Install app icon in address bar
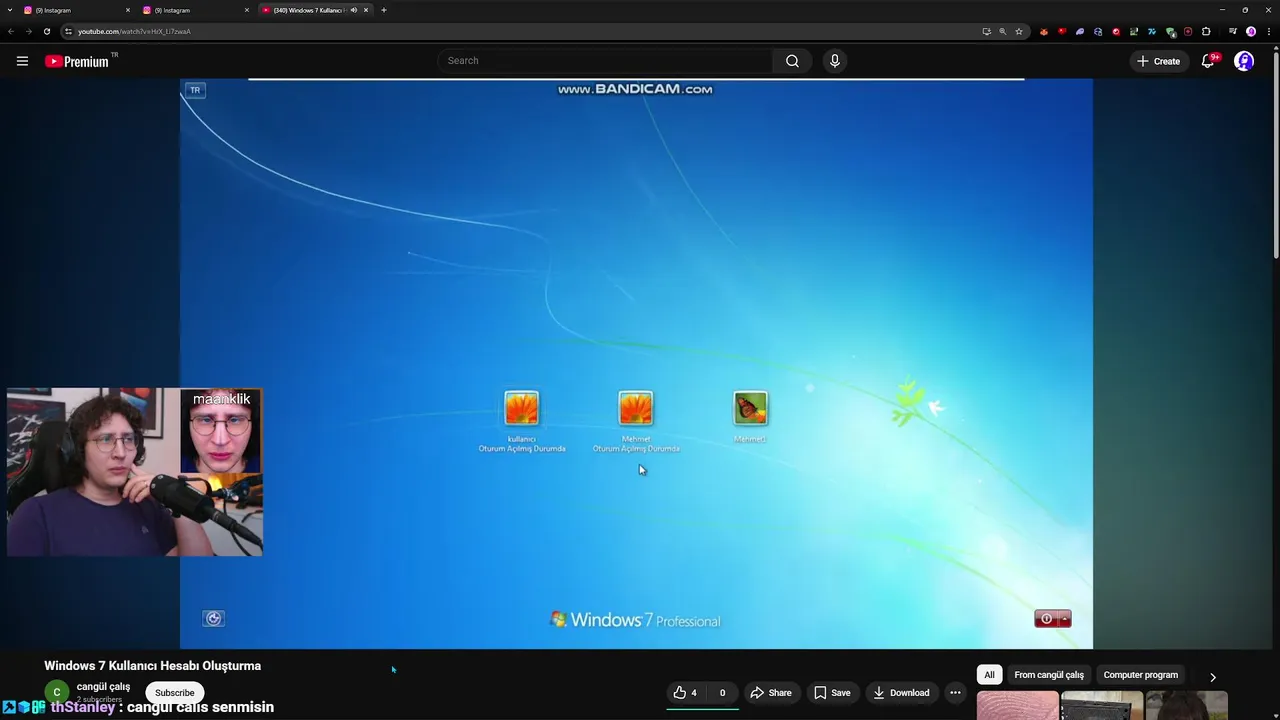 (987, 31)
